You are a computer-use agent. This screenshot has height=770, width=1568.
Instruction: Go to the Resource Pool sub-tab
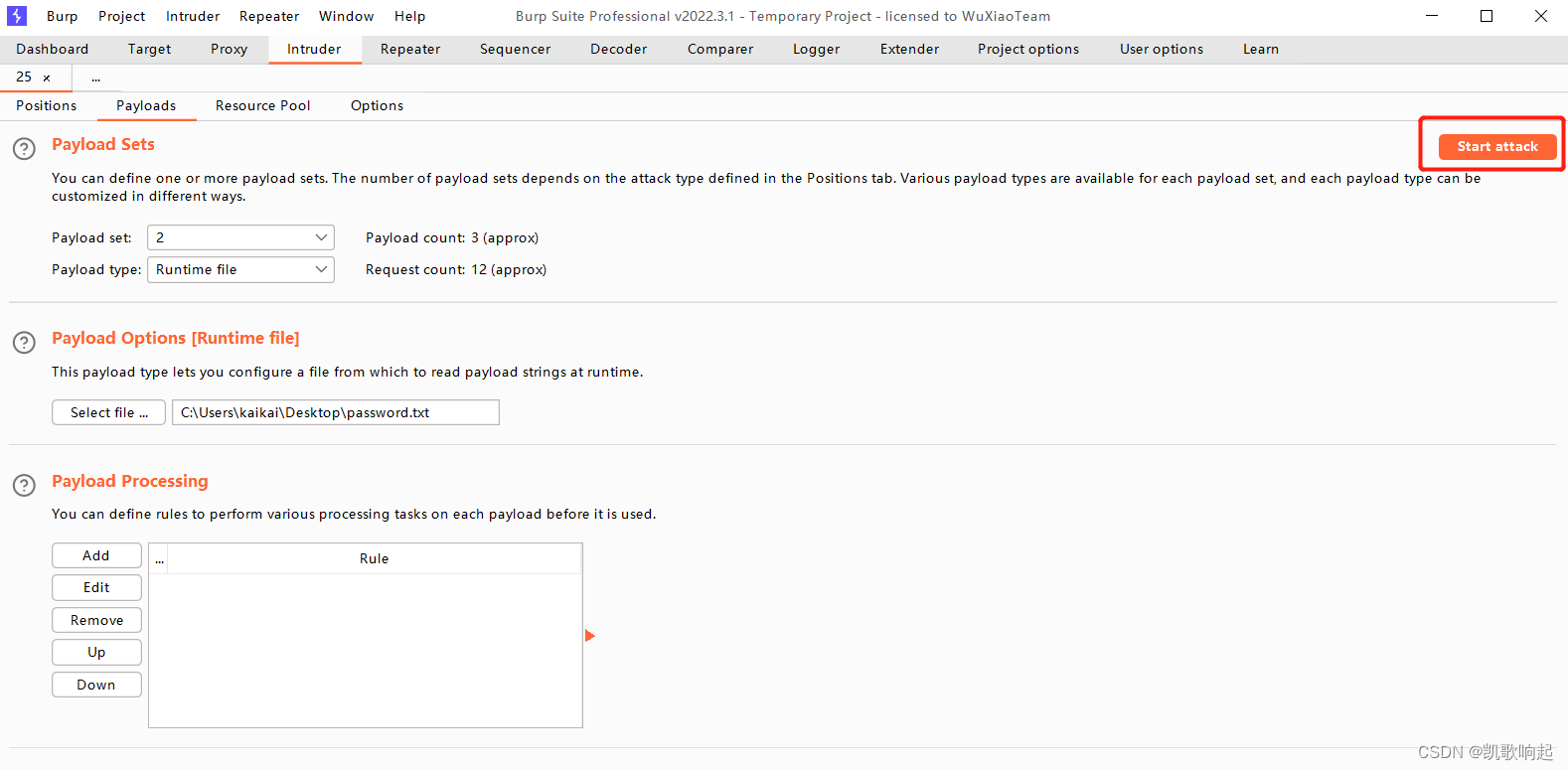tap(262, 105)
